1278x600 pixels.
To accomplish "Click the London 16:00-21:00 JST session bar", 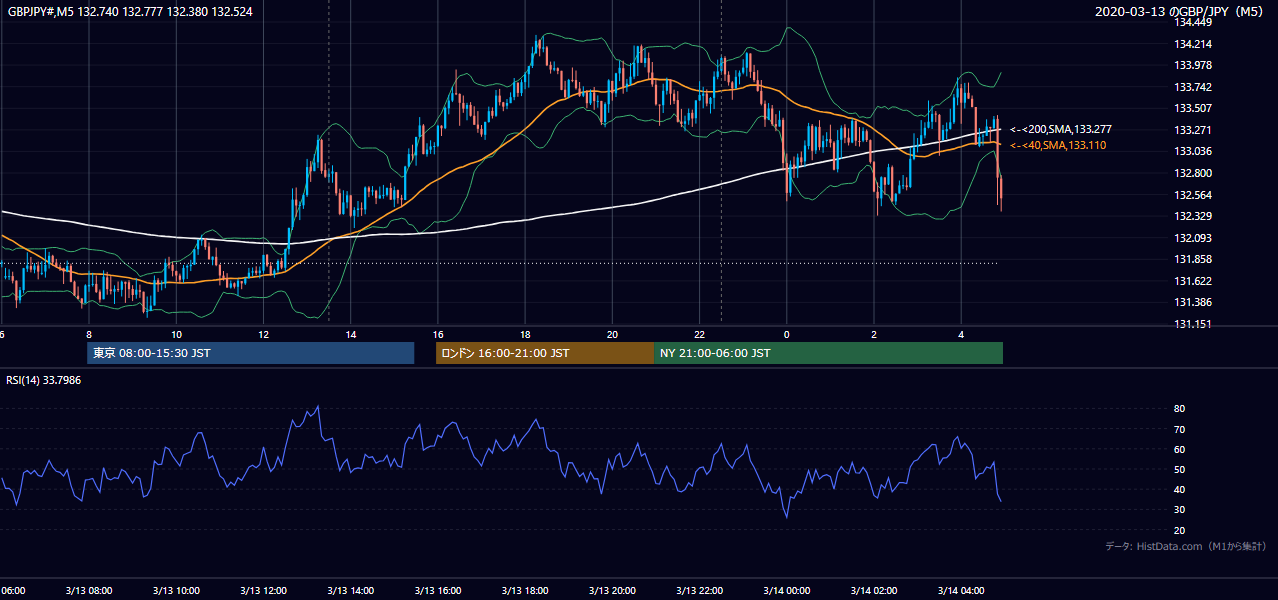I will click(x=544, y=353).
